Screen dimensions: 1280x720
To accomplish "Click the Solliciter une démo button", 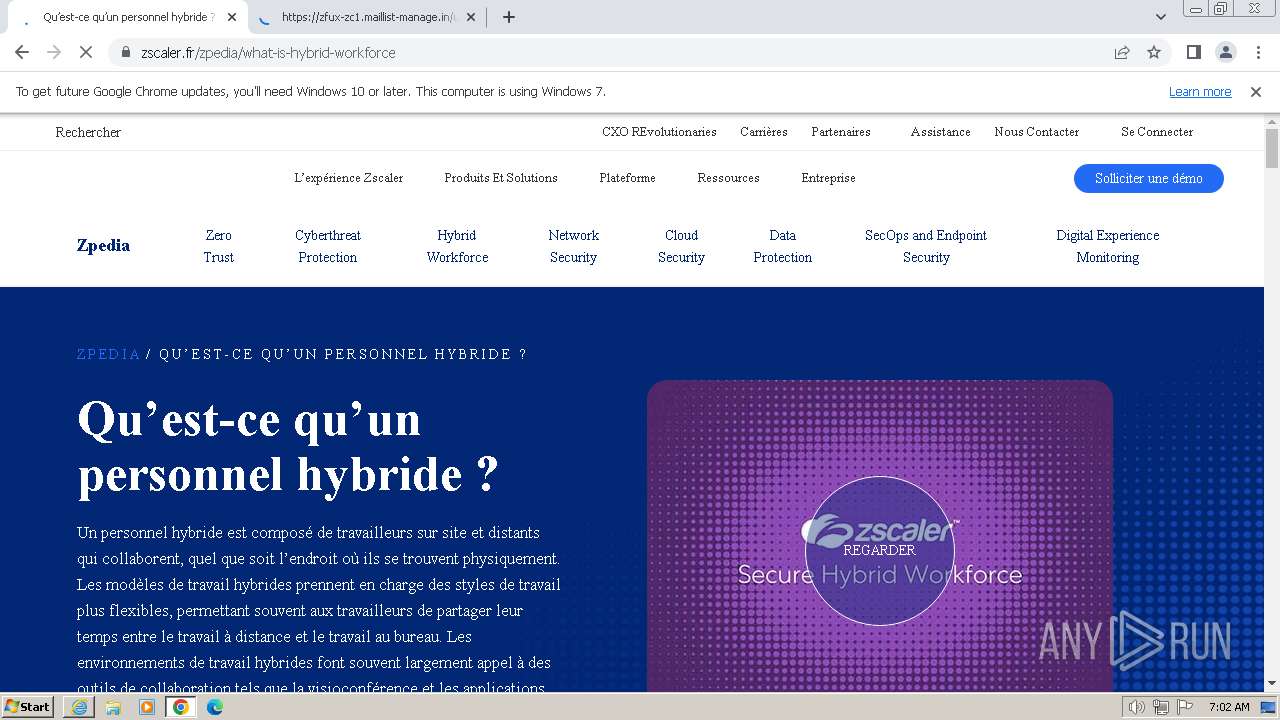I will coord(1148,178).
